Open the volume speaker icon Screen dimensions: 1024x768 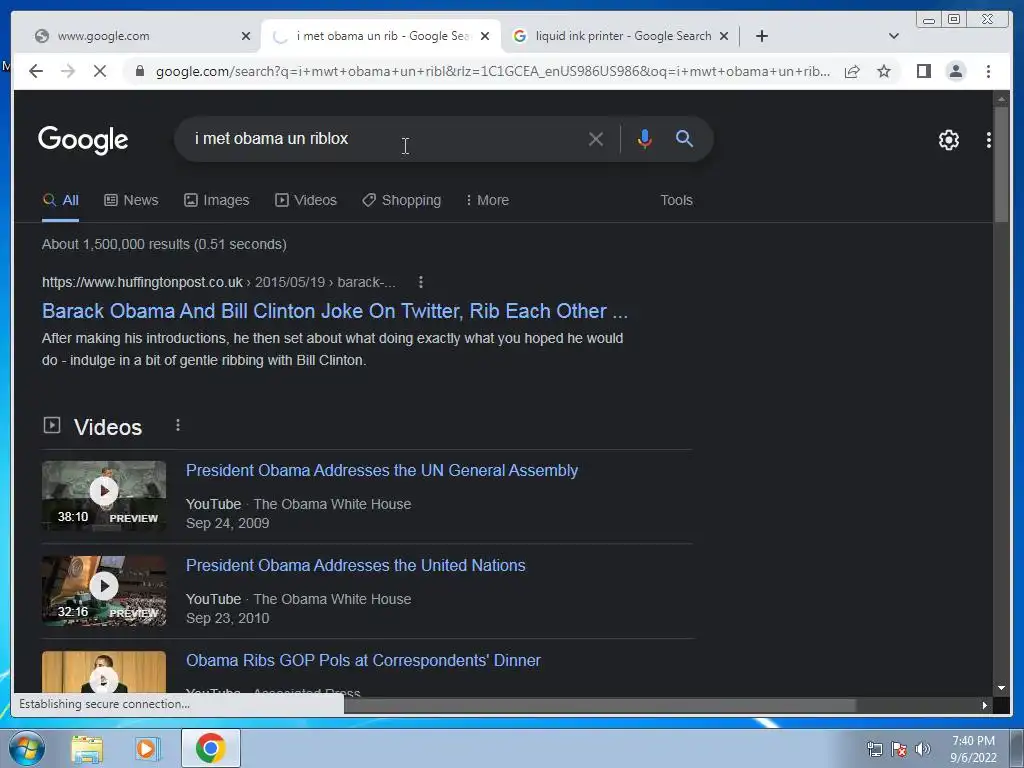click(x=923, y=749)
